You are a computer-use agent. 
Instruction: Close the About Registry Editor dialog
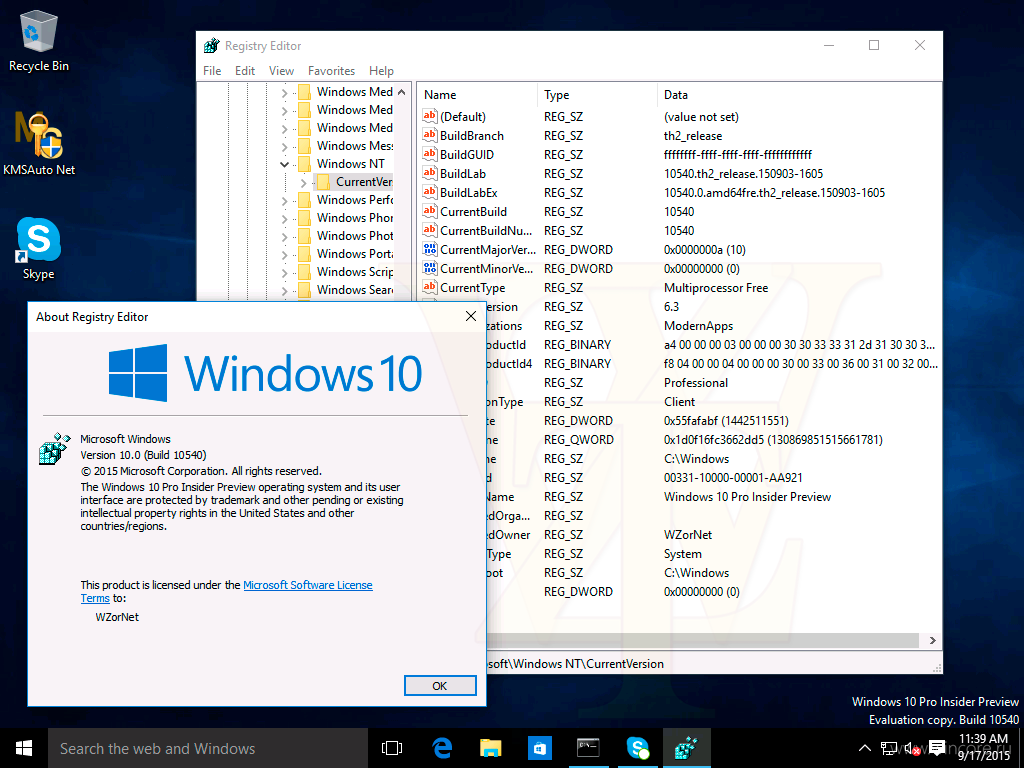[470, 316]
